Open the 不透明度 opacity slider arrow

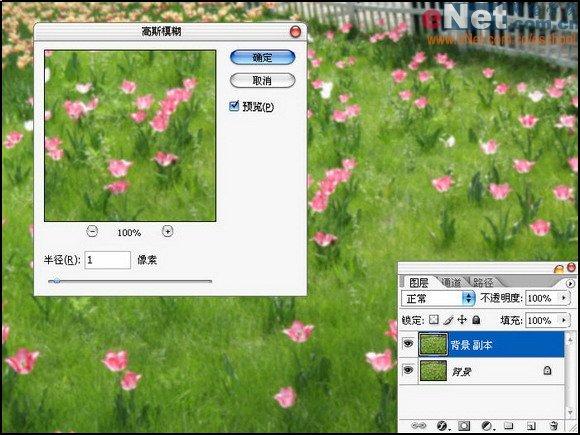click(564, 298)
